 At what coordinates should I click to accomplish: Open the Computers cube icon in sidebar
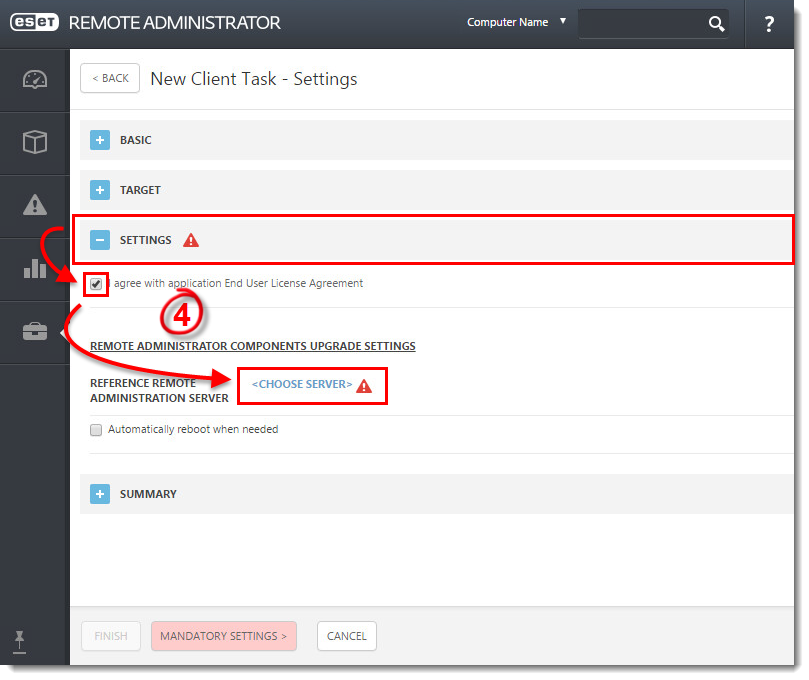click(x=35, y=141)
